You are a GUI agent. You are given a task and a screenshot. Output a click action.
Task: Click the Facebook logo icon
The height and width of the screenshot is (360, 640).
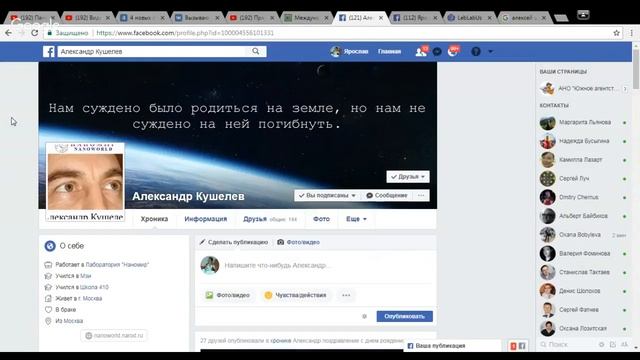[49, 51]
